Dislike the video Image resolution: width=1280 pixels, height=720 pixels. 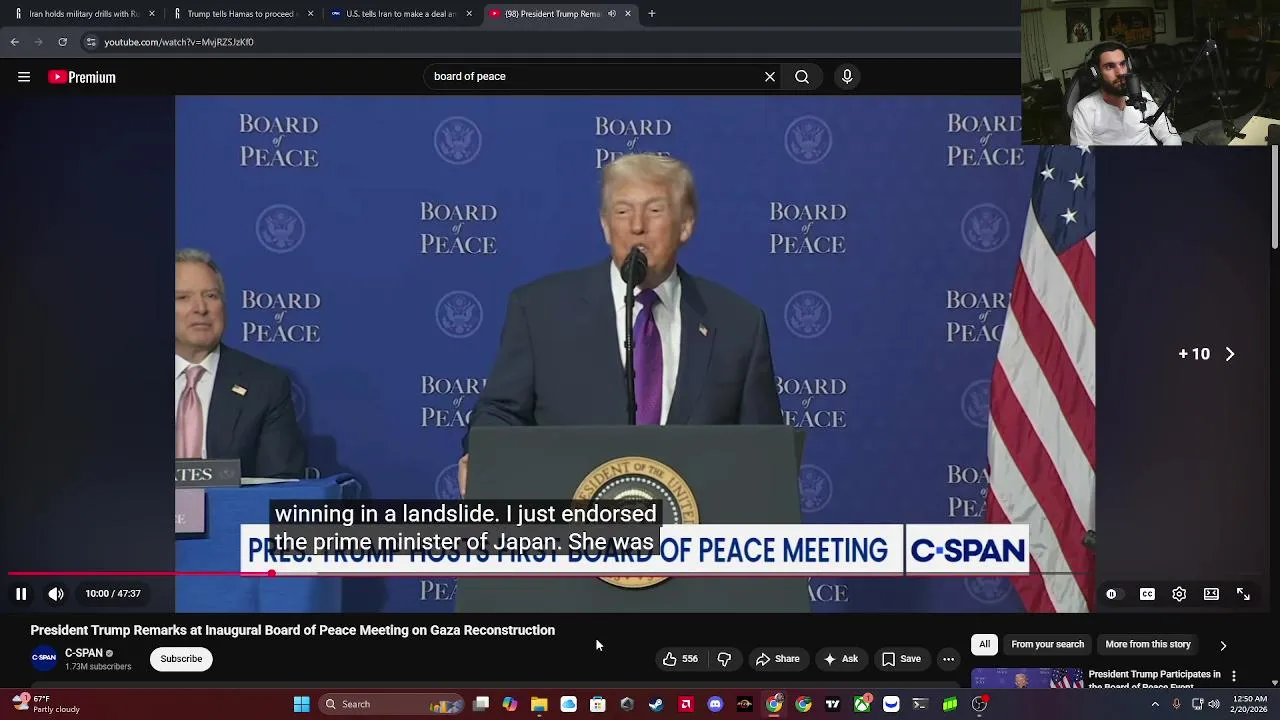coord(724,659)
